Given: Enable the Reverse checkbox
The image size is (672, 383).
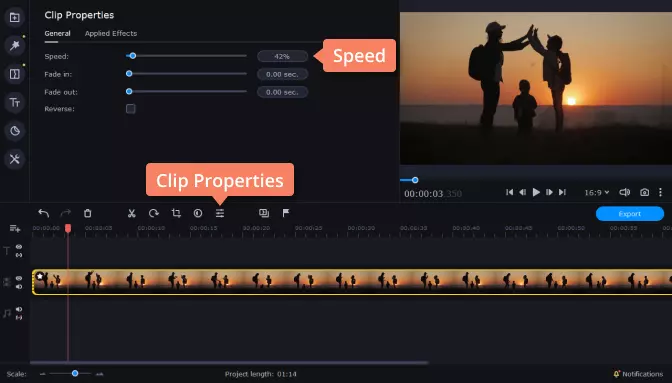Looking at the screenshot, I should (131, 109).
